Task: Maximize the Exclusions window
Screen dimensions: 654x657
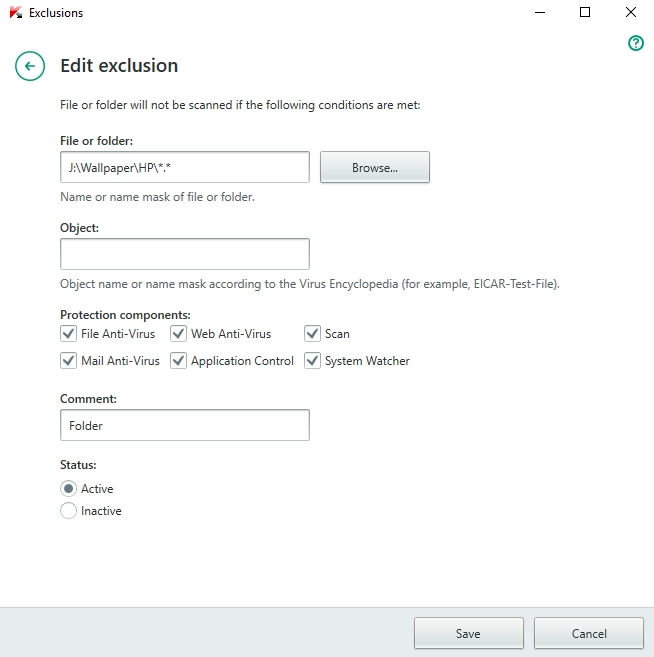Action: pyautogui.click(x=585, y=13)
